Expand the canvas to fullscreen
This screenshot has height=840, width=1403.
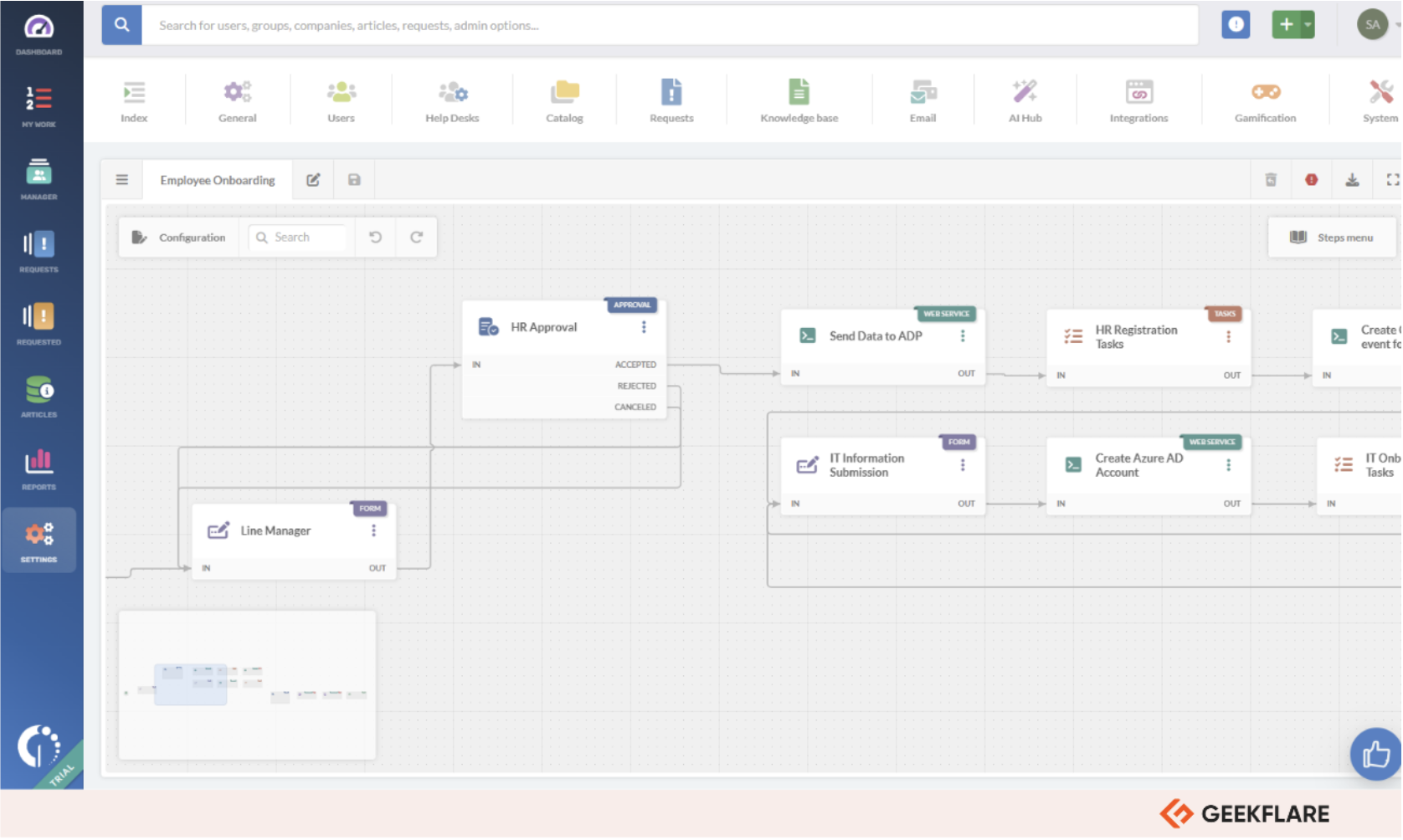click(x=1392, y=180)
